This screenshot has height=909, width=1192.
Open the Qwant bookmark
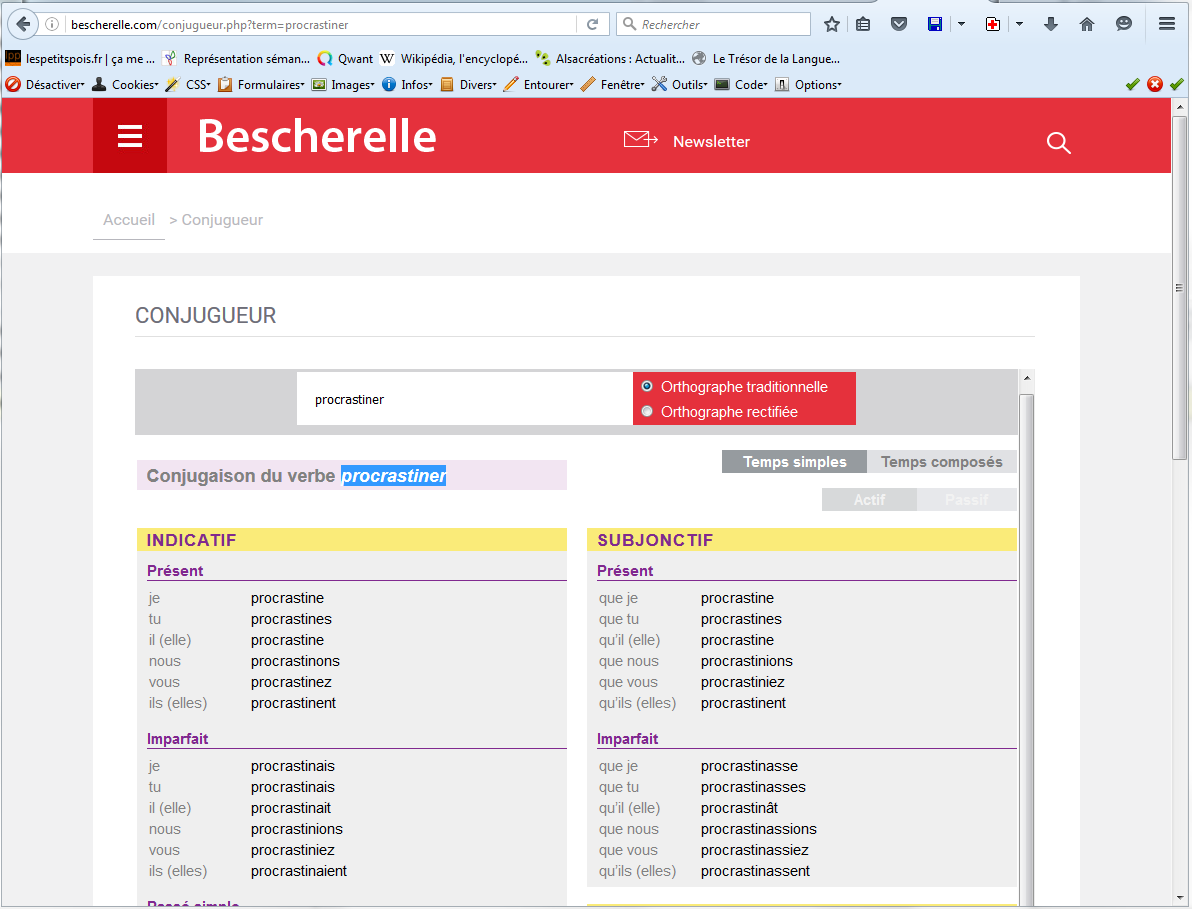[x=345, y=59]
